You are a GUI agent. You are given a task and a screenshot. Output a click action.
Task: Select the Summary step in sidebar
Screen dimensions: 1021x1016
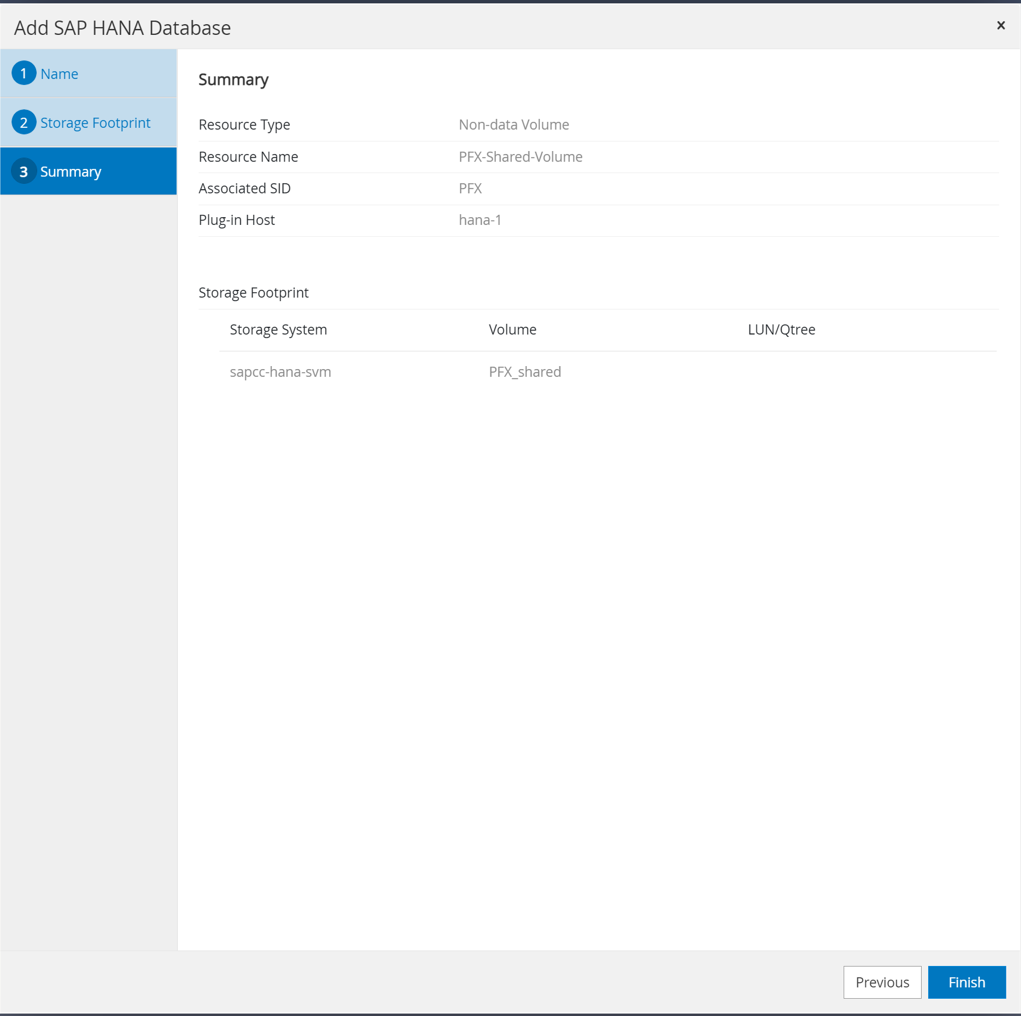click(x=71, y=172)
